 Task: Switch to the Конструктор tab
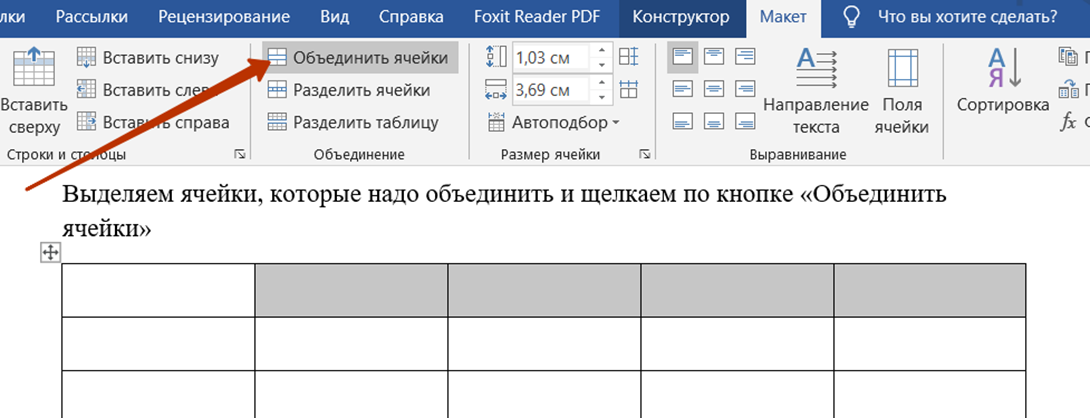(x=682, y=16)
